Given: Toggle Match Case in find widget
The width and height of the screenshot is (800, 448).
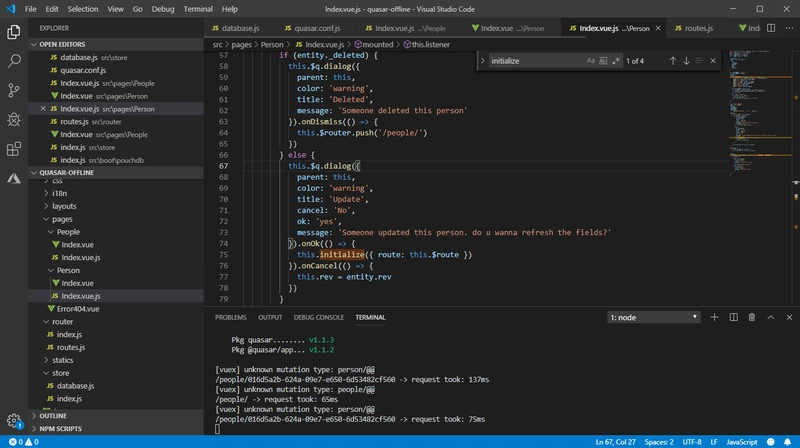Looking at the screenshot, I should (x=591, y=61).
